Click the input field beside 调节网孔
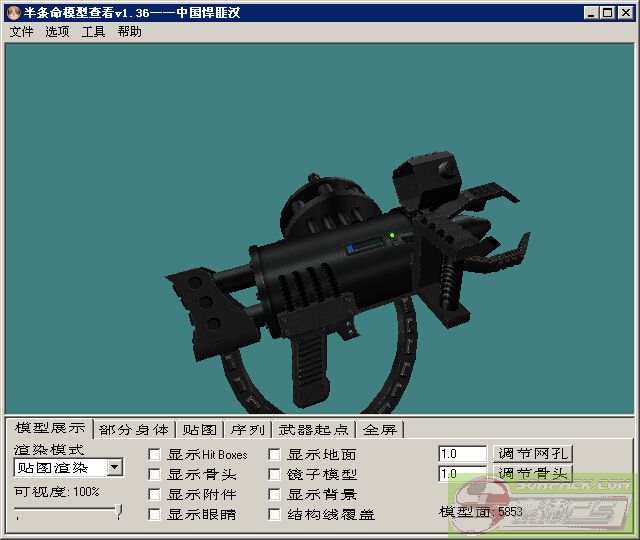This screenshot has height=540, width=640. pos(462,454)
